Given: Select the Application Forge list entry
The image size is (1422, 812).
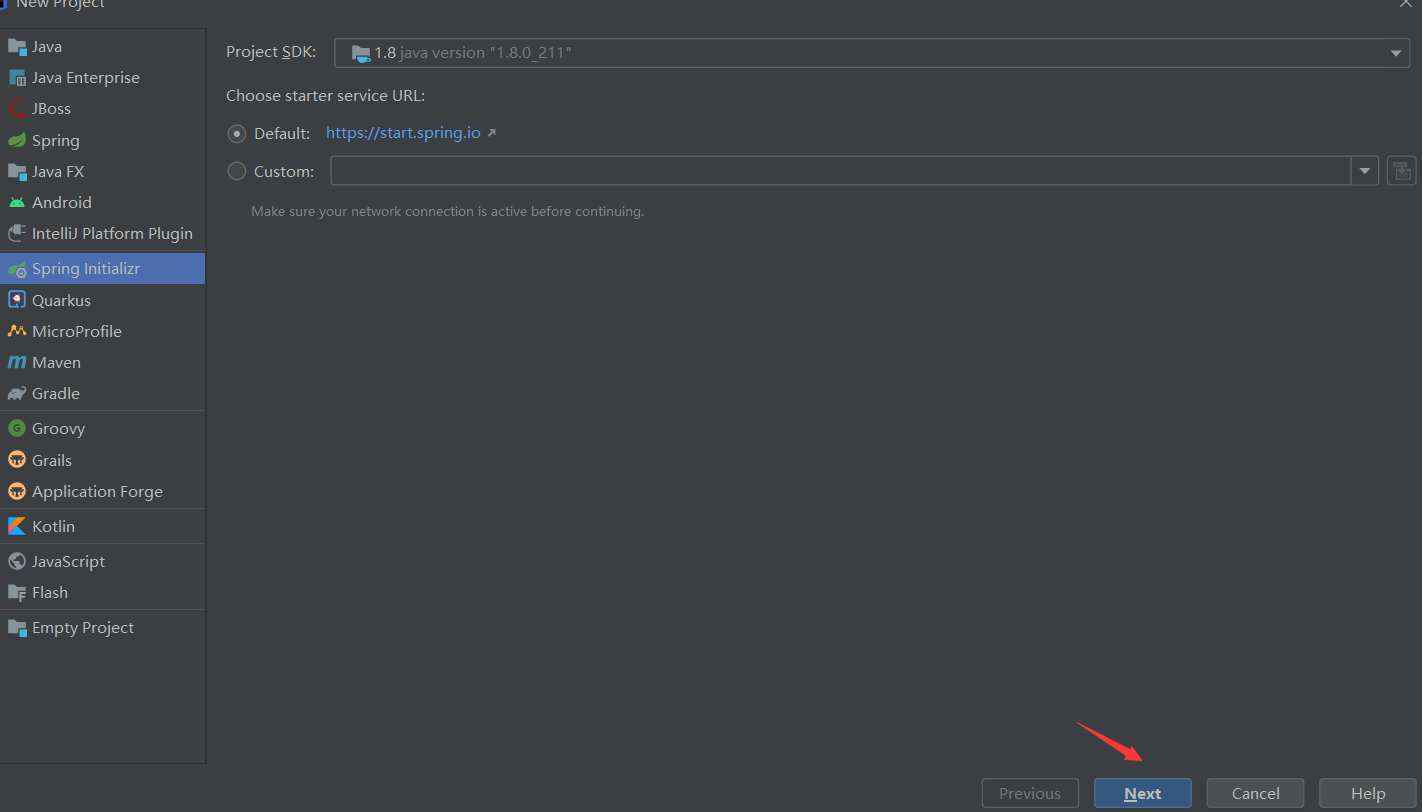Looking at the screenshot, I should (102, 491).
